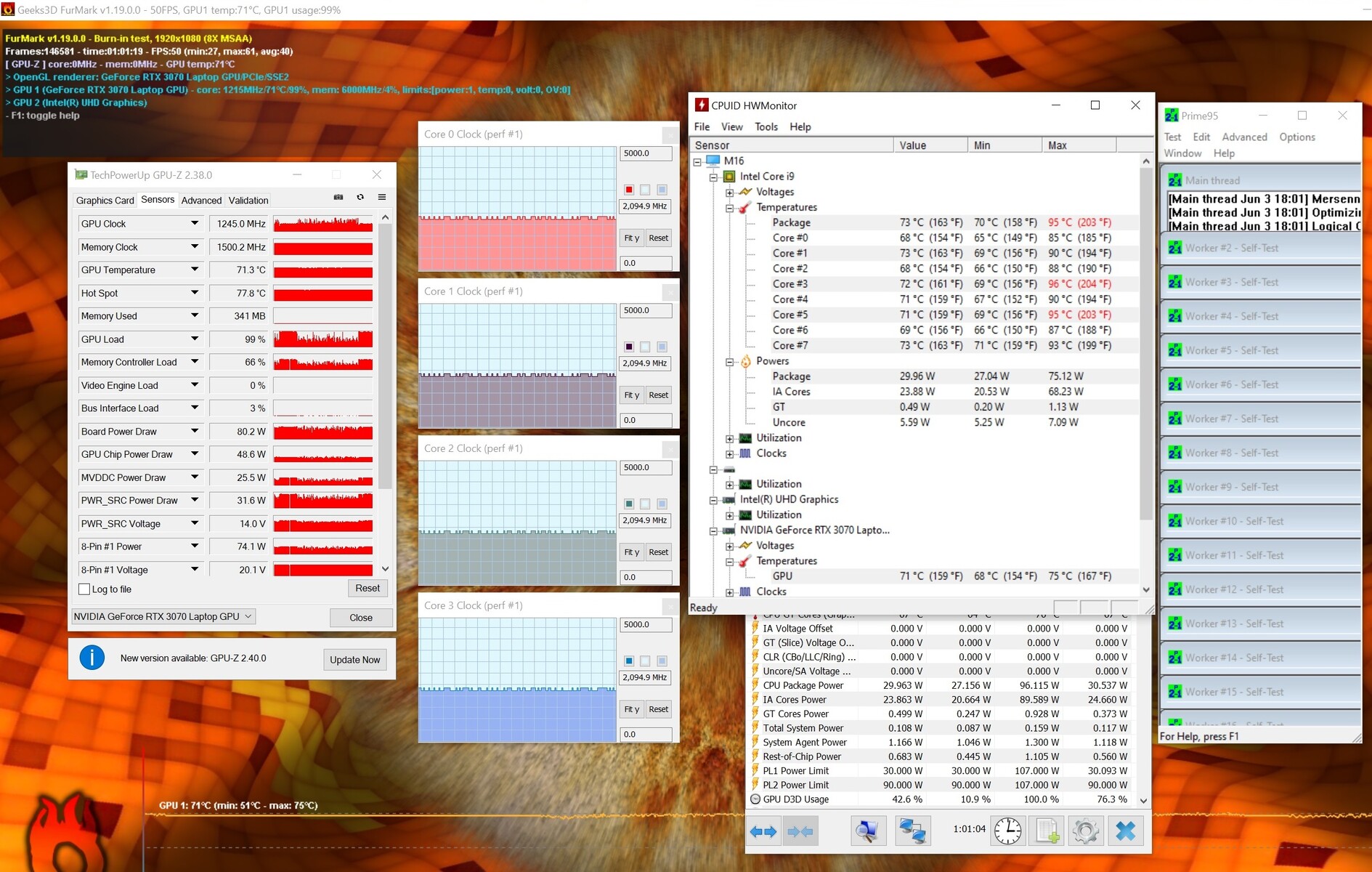Click the blue X icon in sensor toolbar
1372x872 pixels.
[x=1126, y=831]
